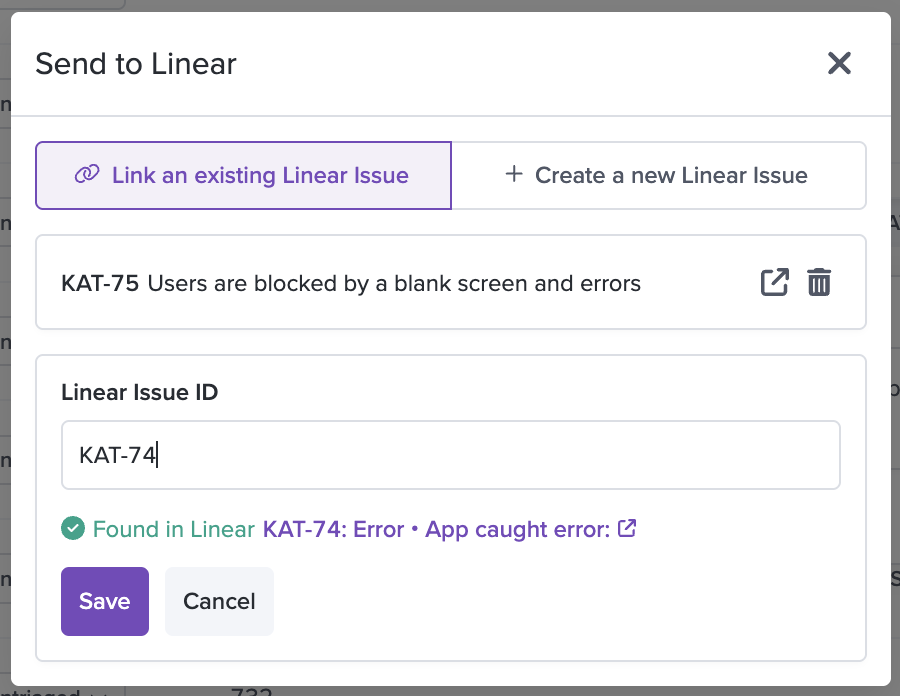Cancel linking the Linear issue
Screen dimensions: 900x696
219,601
